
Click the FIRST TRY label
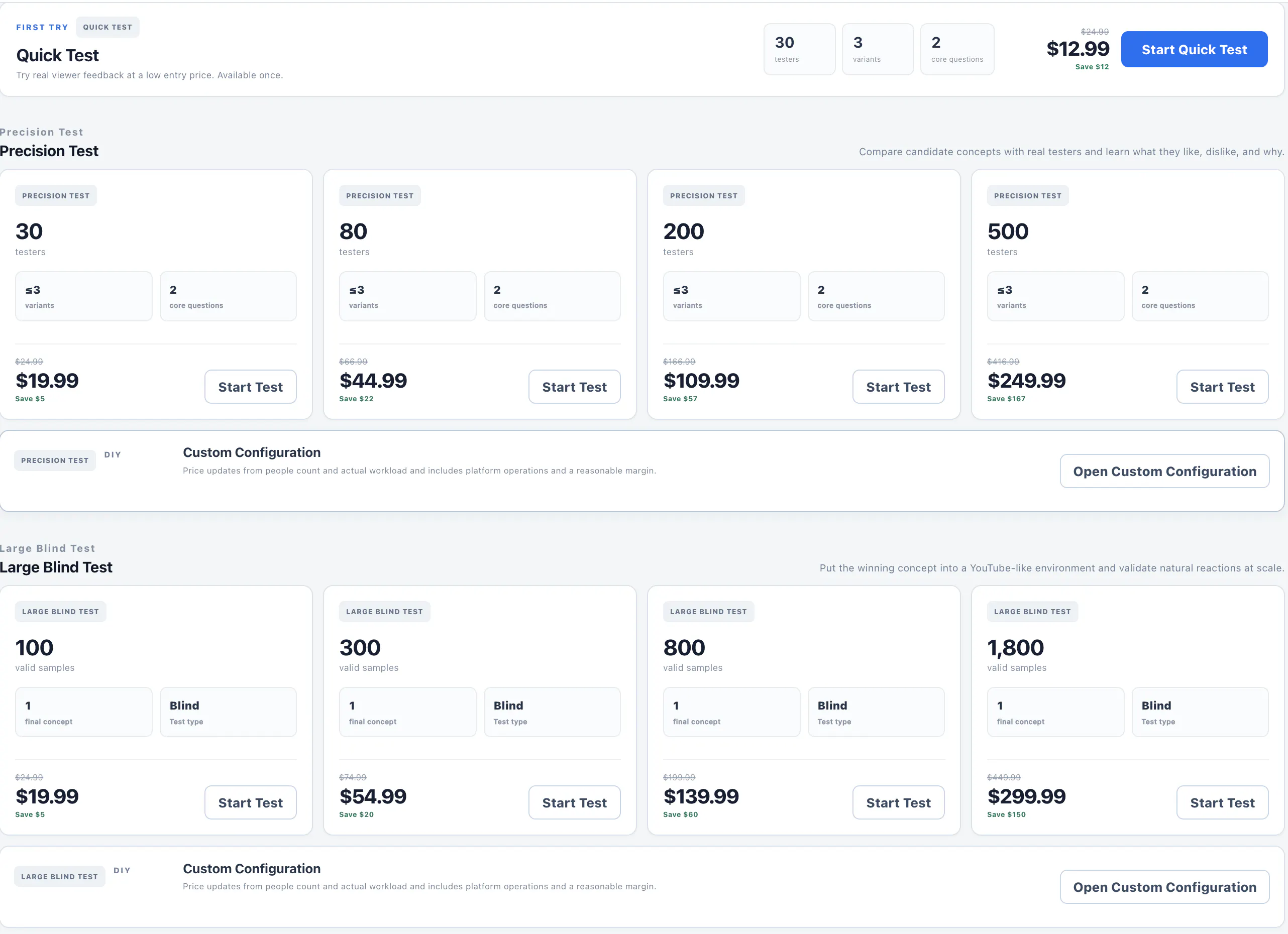click(42, 27)
